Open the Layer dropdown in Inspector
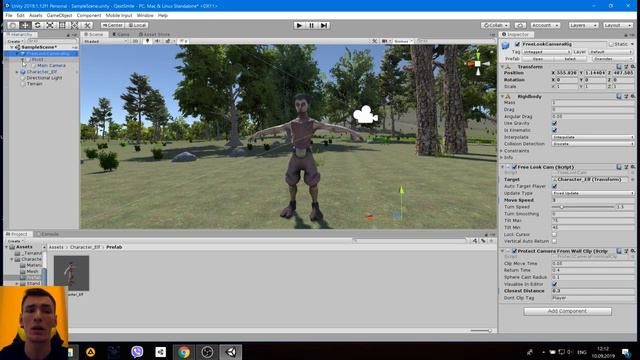The height and width of the screenshot is (360, 640). pyautogui.click(x=611, y=52)
